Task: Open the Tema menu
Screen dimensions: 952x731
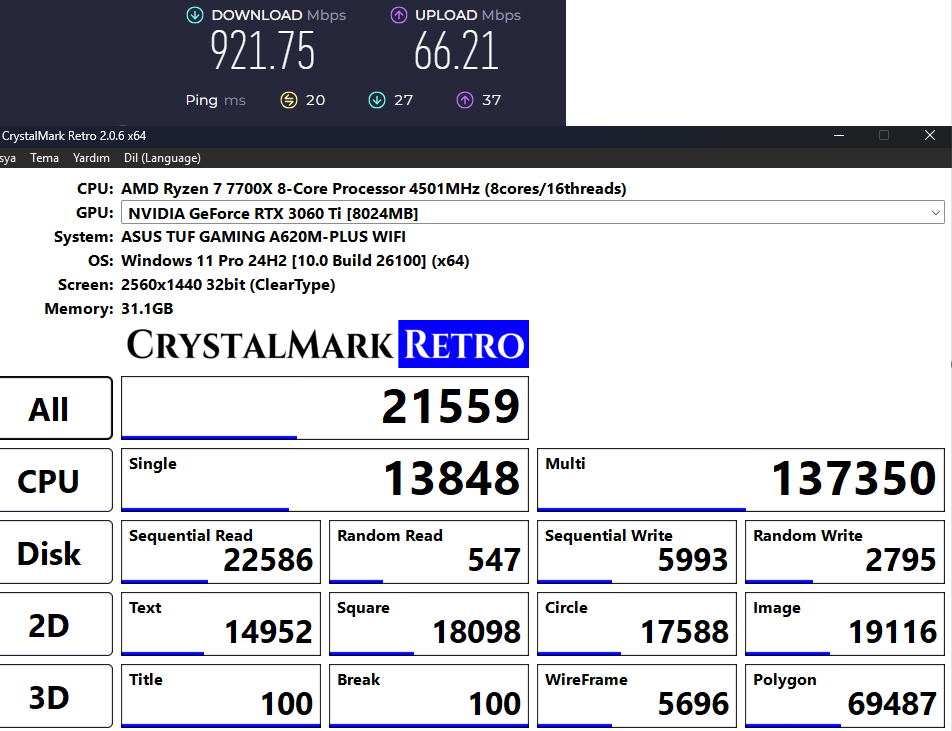Action: 44,158
